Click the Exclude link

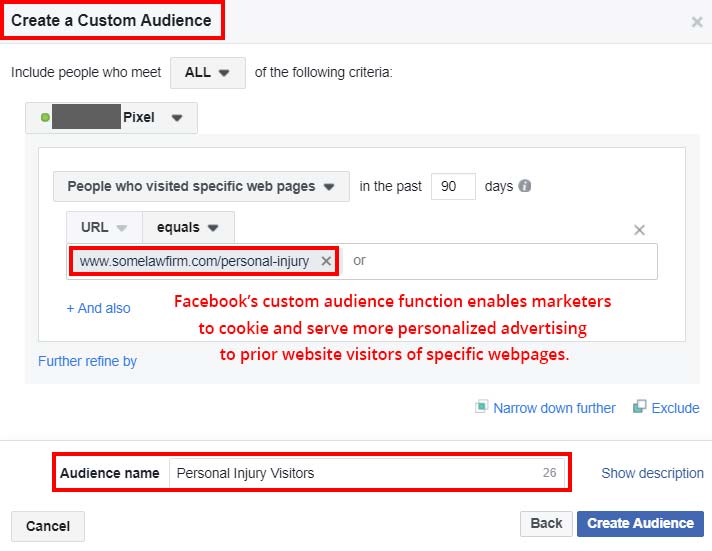point(675,408)
